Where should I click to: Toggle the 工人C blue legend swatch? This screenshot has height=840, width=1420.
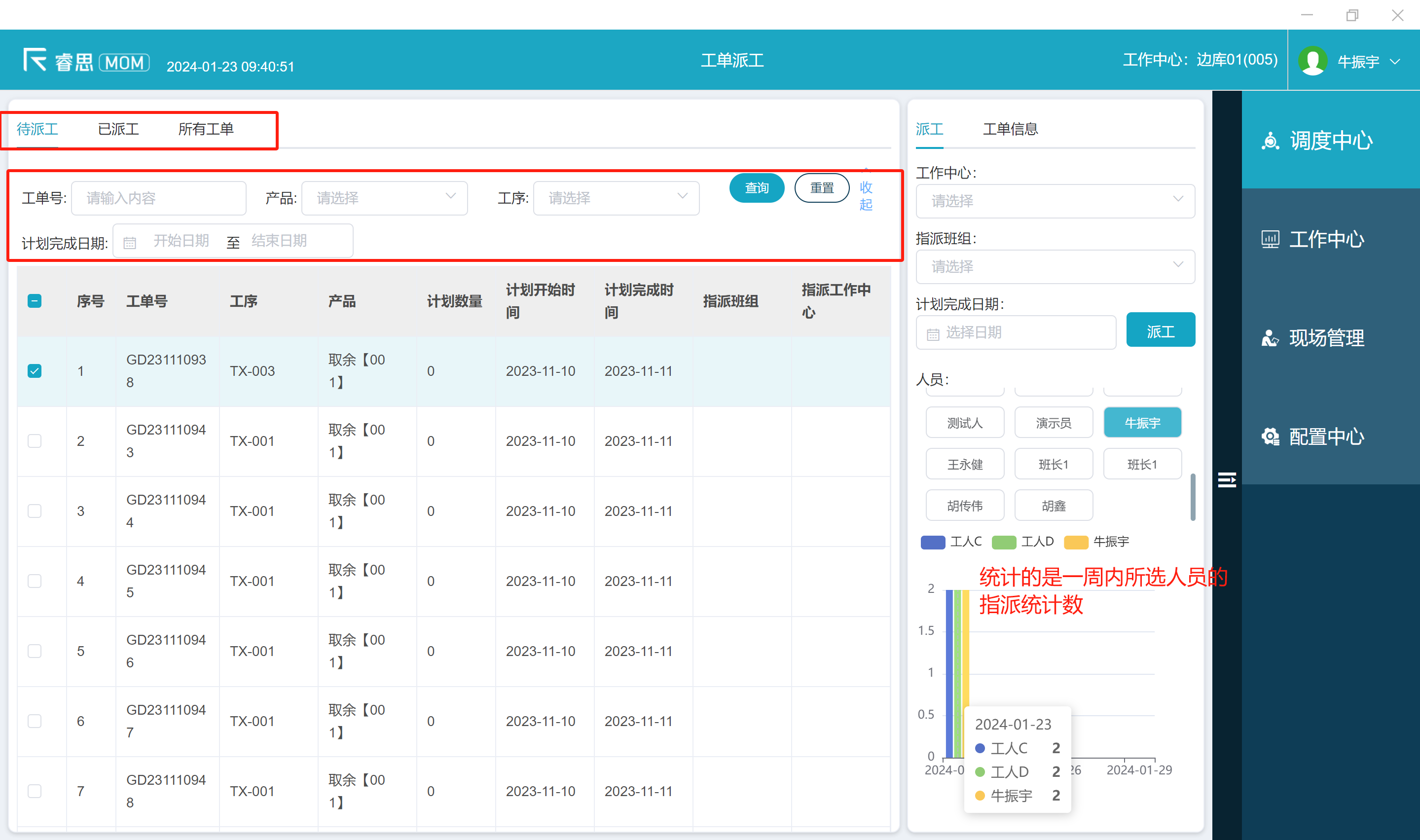pos(933,542)
